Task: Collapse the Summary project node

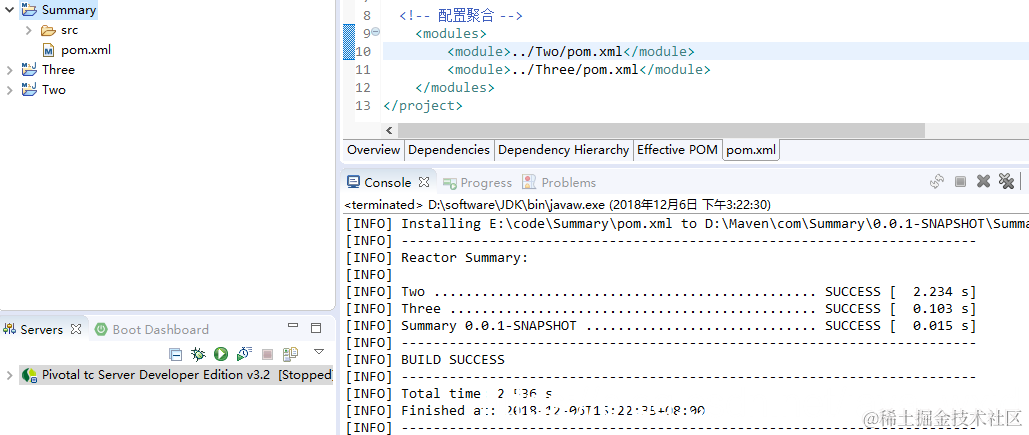Action: (x=9, y=10)
